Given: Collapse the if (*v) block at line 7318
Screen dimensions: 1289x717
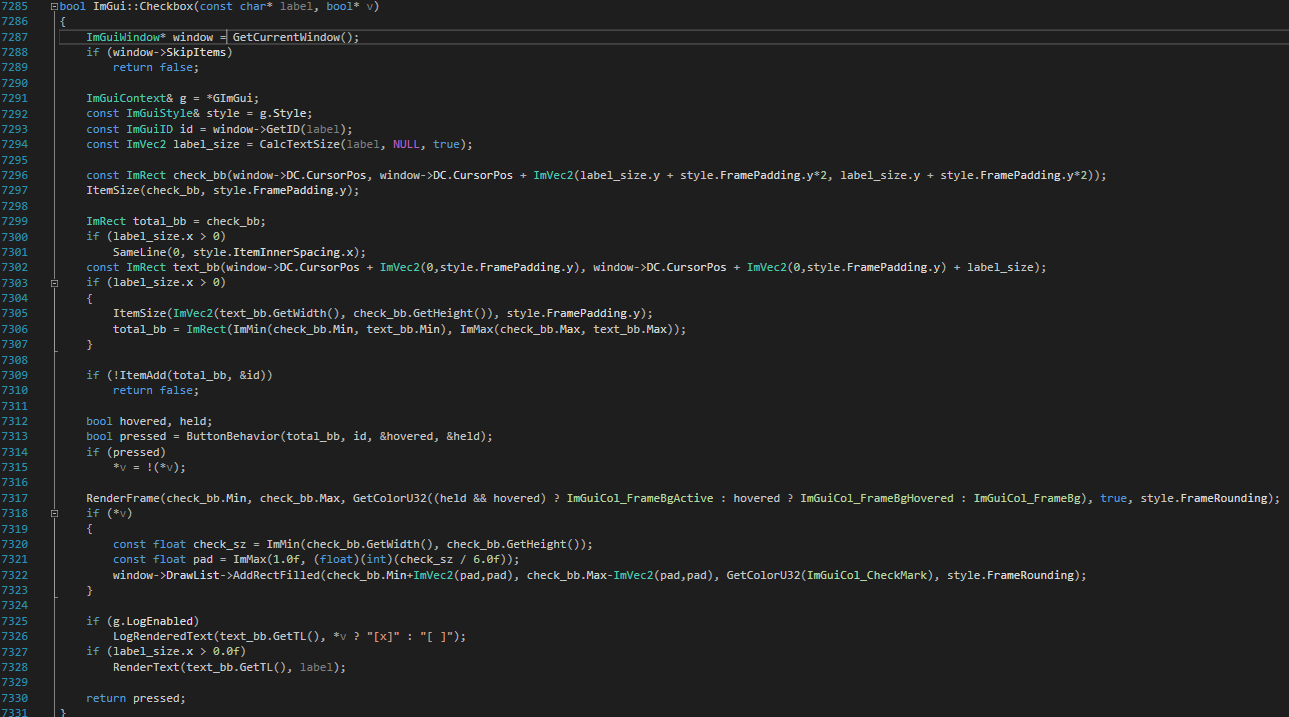Looking at the screenshot, I should 53,513.
